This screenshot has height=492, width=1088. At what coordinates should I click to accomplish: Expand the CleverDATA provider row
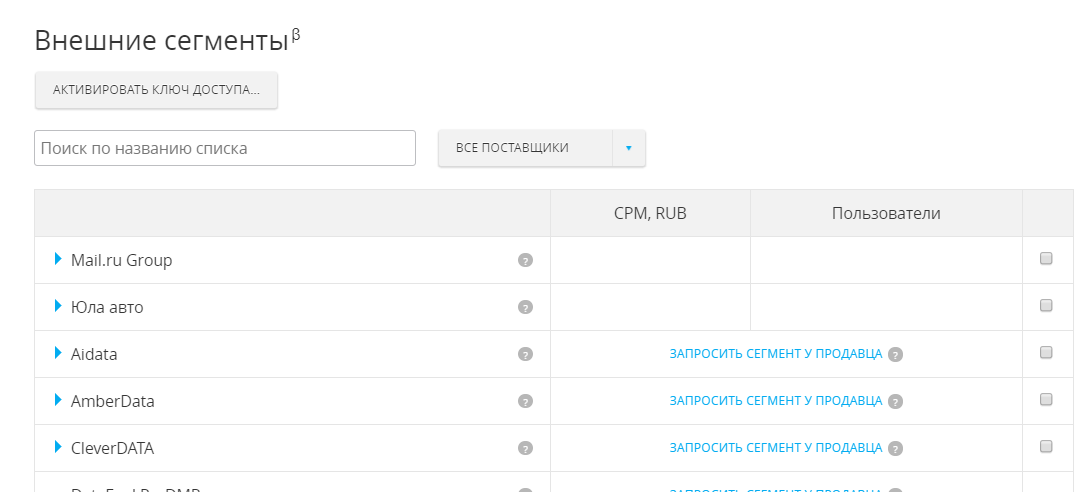58,448
